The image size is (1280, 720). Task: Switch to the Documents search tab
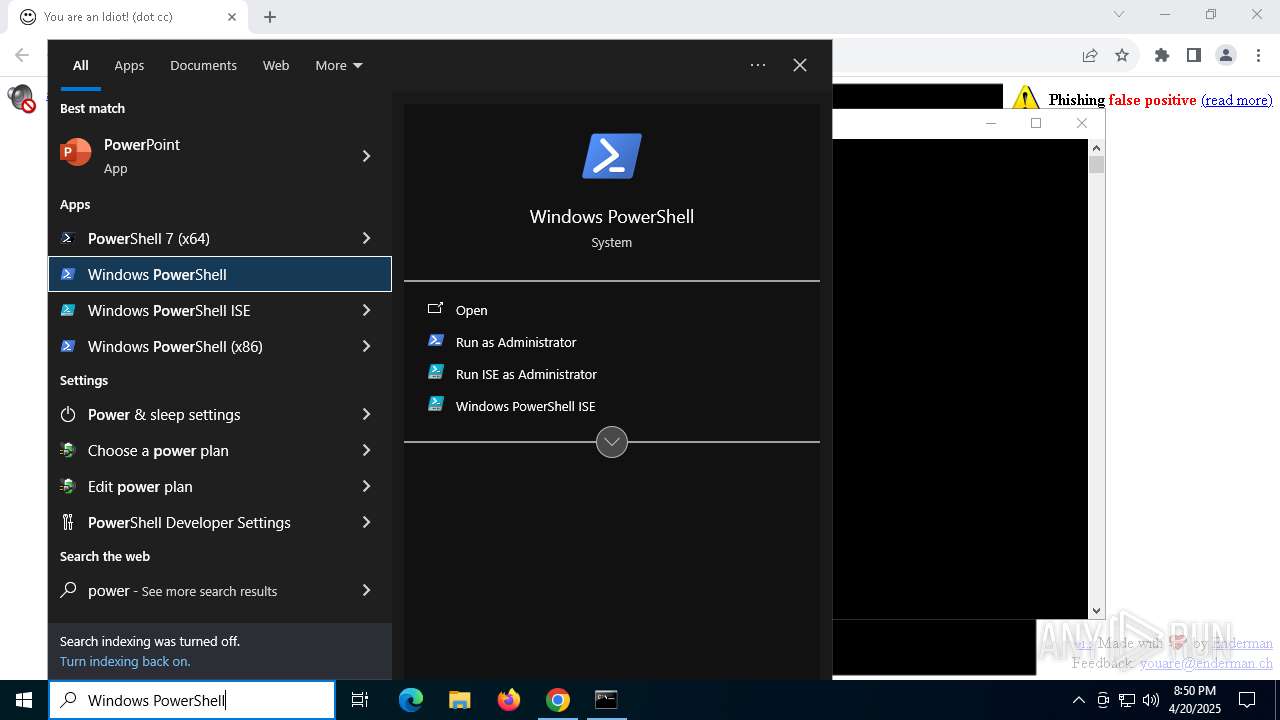203,65
